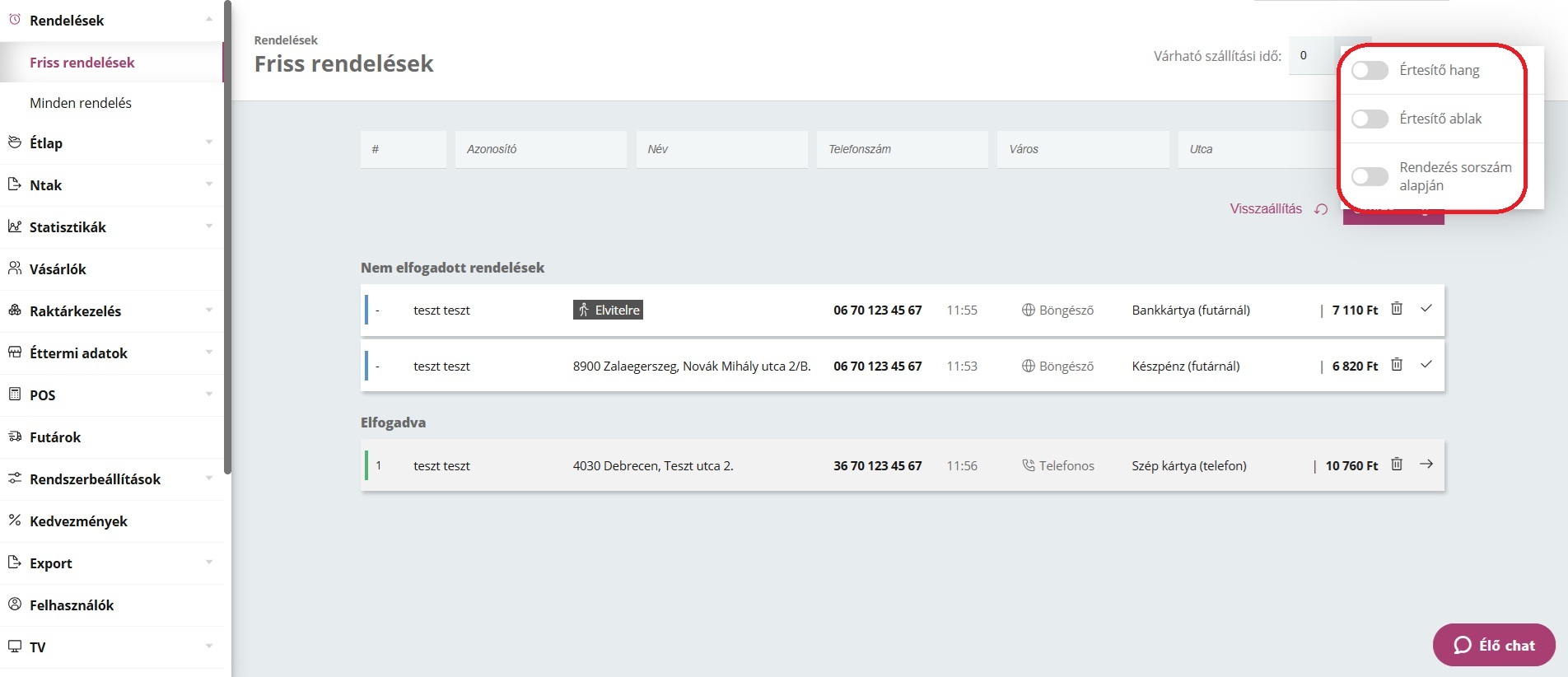The height and width of the screenshot is (677, 1568).
Task: Open Minden rendelés menu item
Action: pyautogui.click(x=111, y=103)
